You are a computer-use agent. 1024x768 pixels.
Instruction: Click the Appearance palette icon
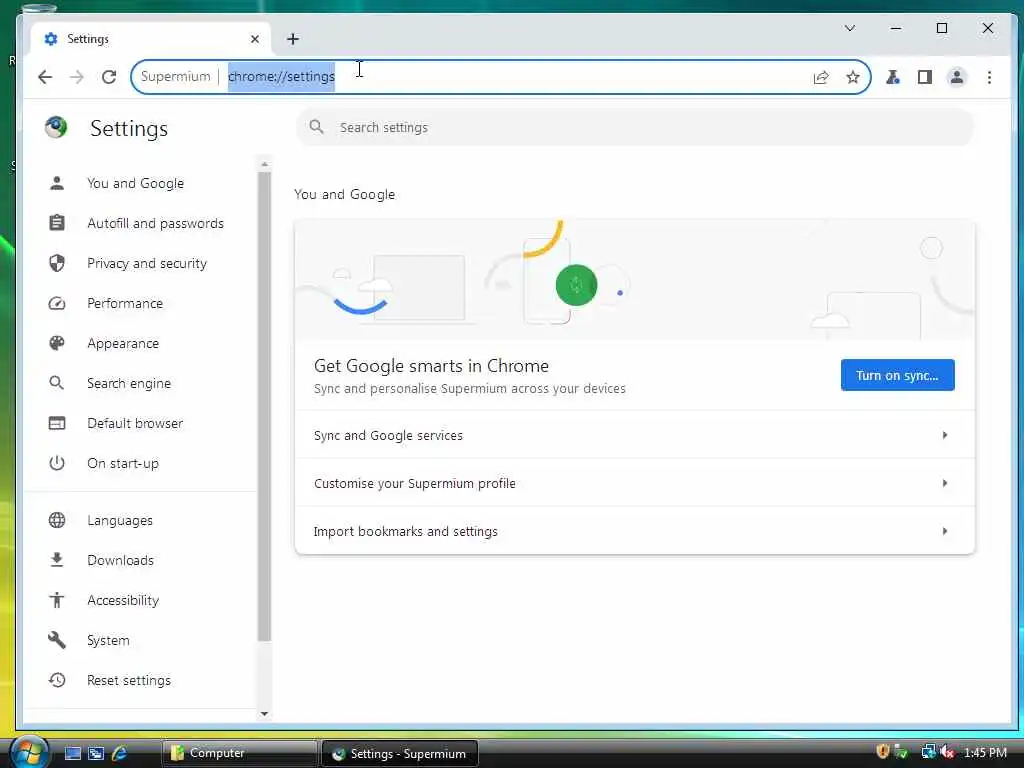click(x=57, y=344)
